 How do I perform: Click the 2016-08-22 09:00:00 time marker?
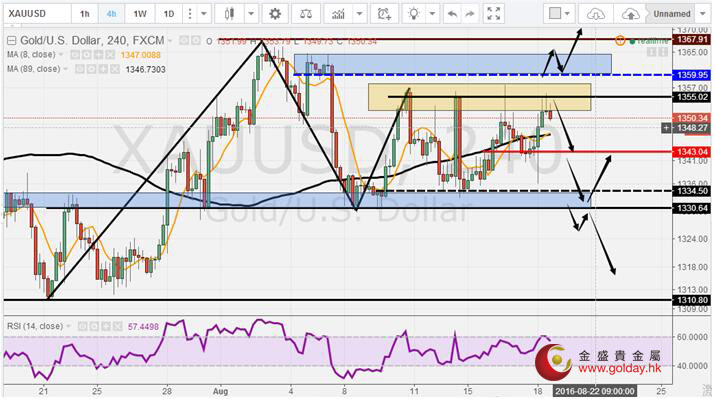(594, 391)
